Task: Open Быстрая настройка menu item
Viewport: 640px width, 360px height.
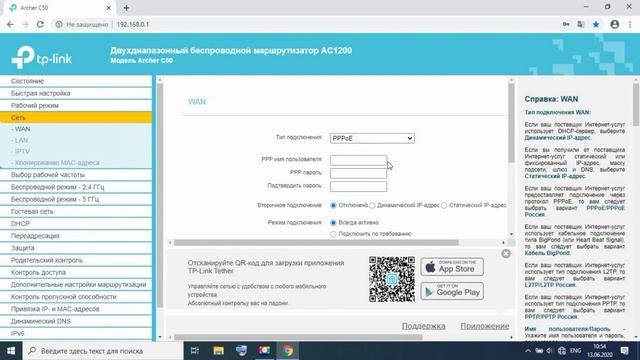Action: click(76, 93)
